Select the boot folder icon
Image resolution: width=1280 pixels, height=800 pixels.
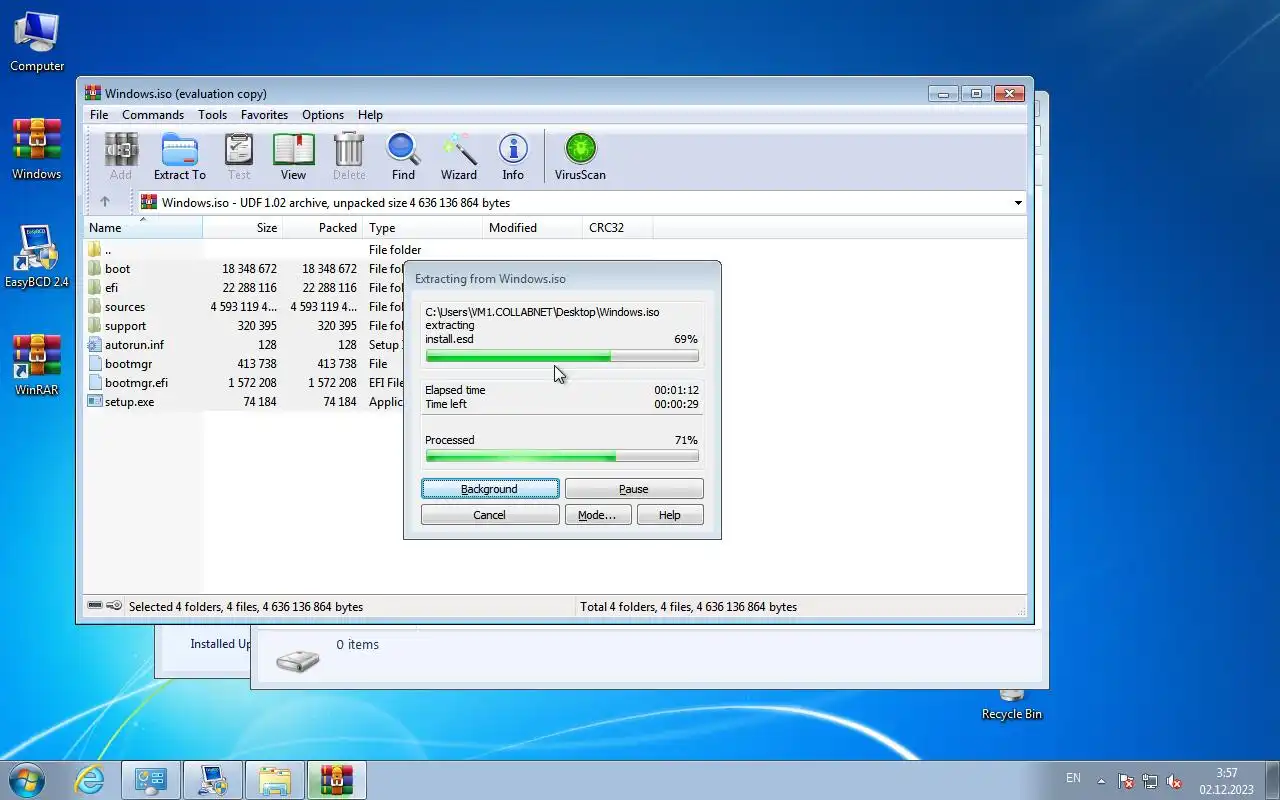click(x=95, y=269)
